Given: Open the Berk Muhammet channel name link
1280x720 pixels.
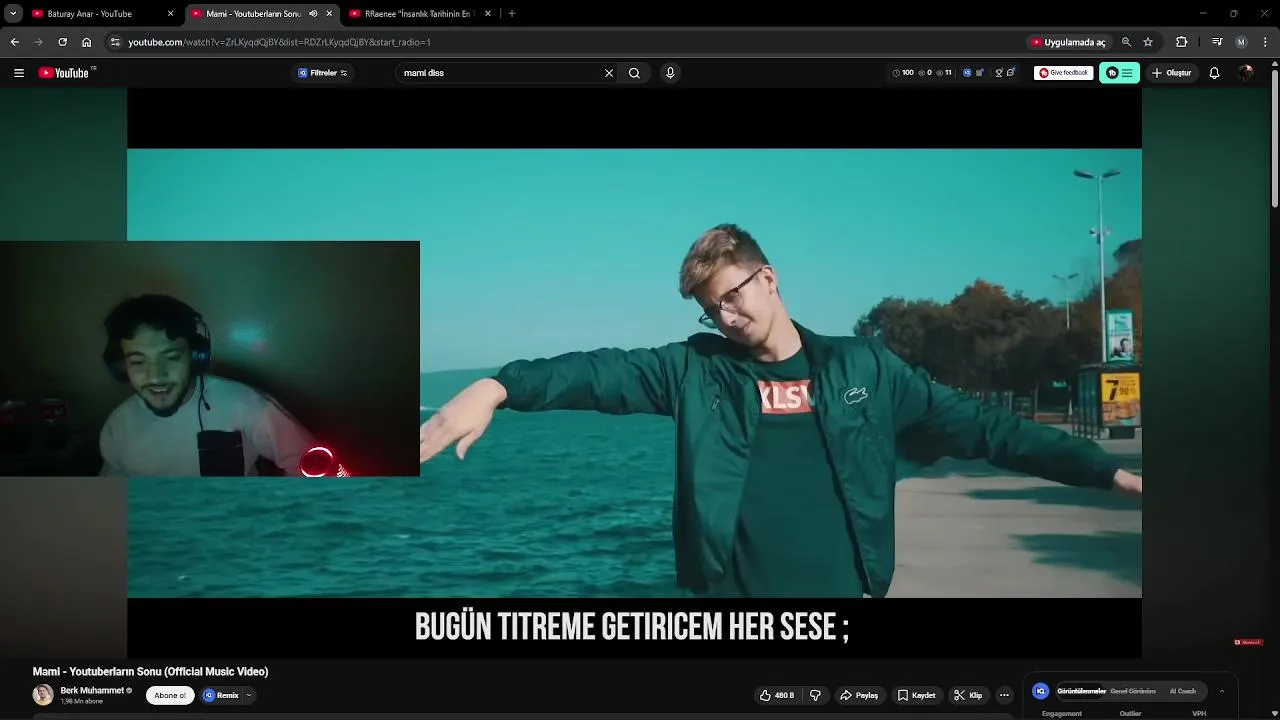Looking at the screenshot, I should click(x=92, y=690).
